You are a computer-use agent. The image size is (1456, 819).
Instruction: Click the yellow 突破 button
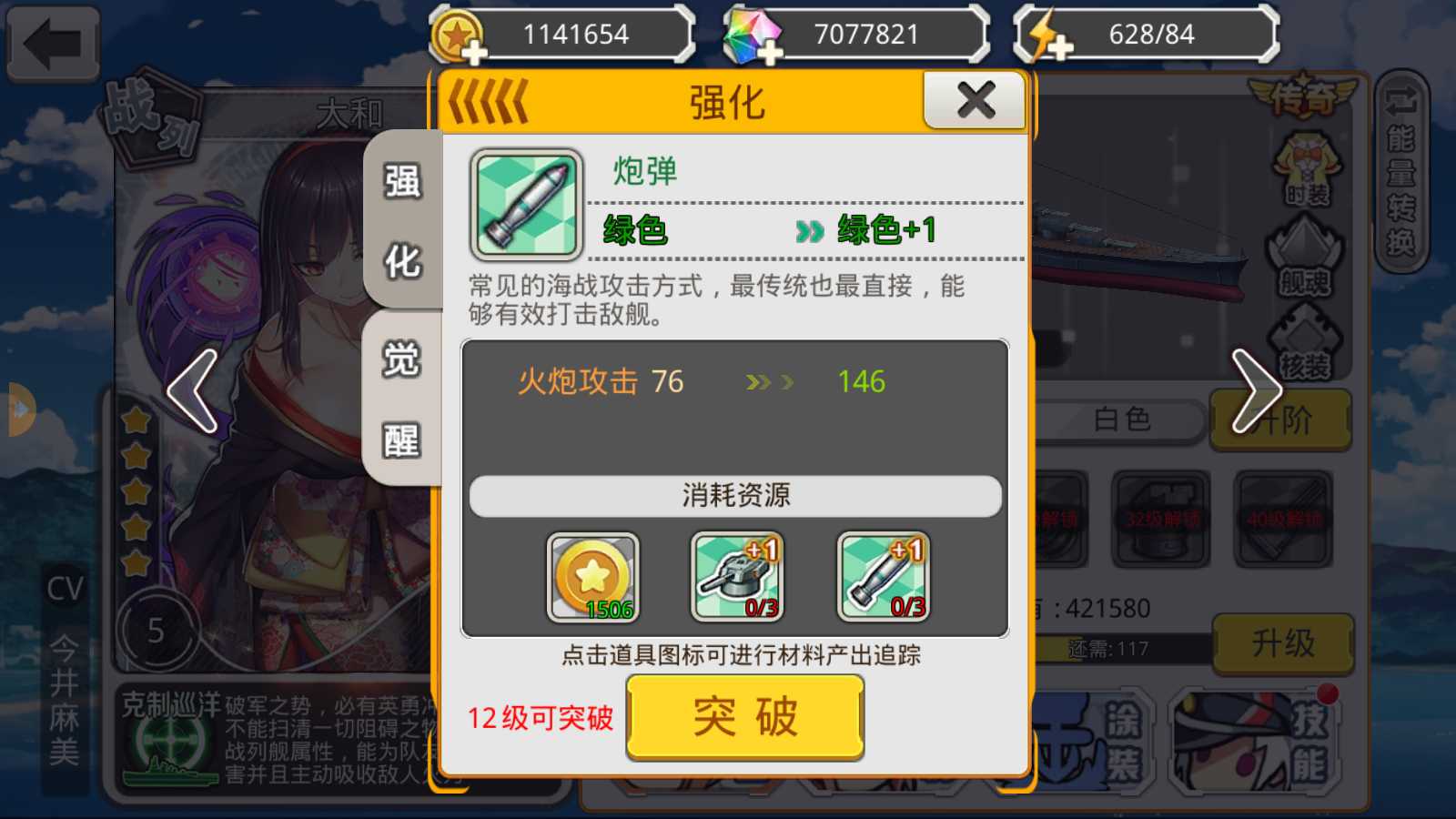[x=745, y=717]
